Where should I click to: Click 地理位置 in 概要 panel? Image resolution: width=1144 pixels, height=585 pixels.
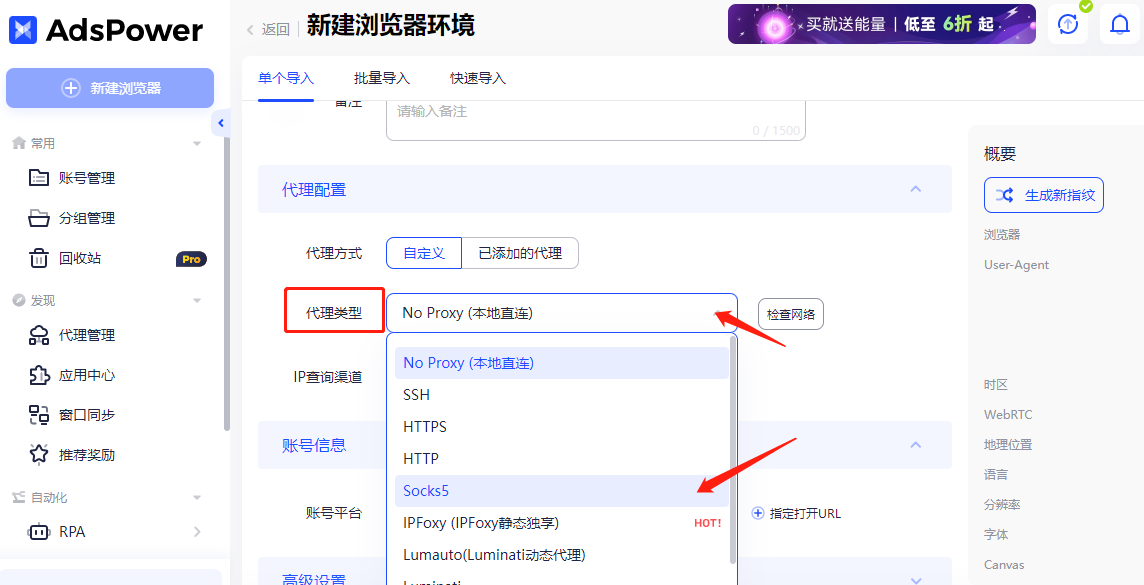pyautogui.click(x=1008, y=444)
